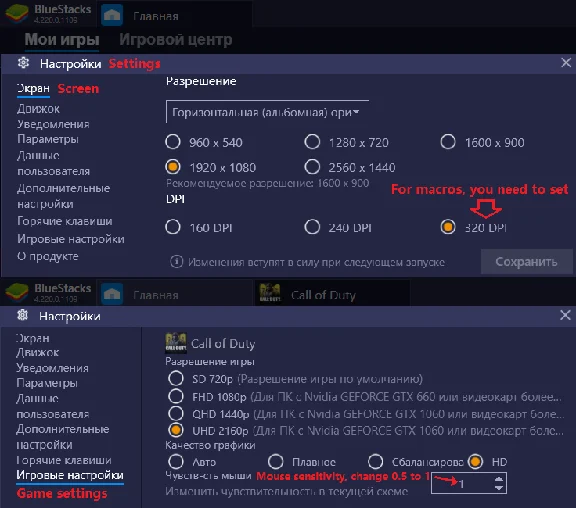Open Дополнительные настройки in the top settings
The width and height of the screenshot is (576, 508).
pos(64,196)
